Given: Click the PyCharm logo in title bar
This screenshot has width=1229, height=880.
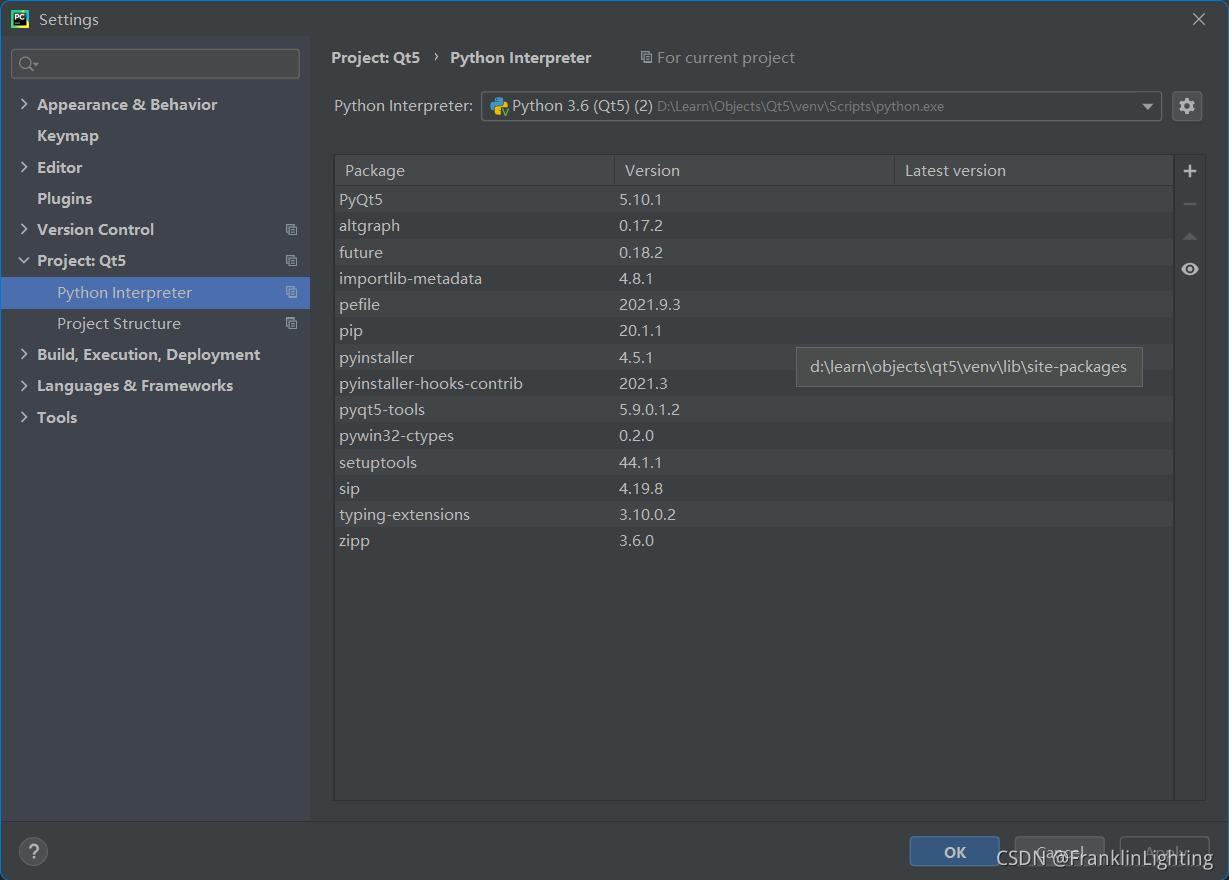Looking at the screenshot, I should coord(20,19).
